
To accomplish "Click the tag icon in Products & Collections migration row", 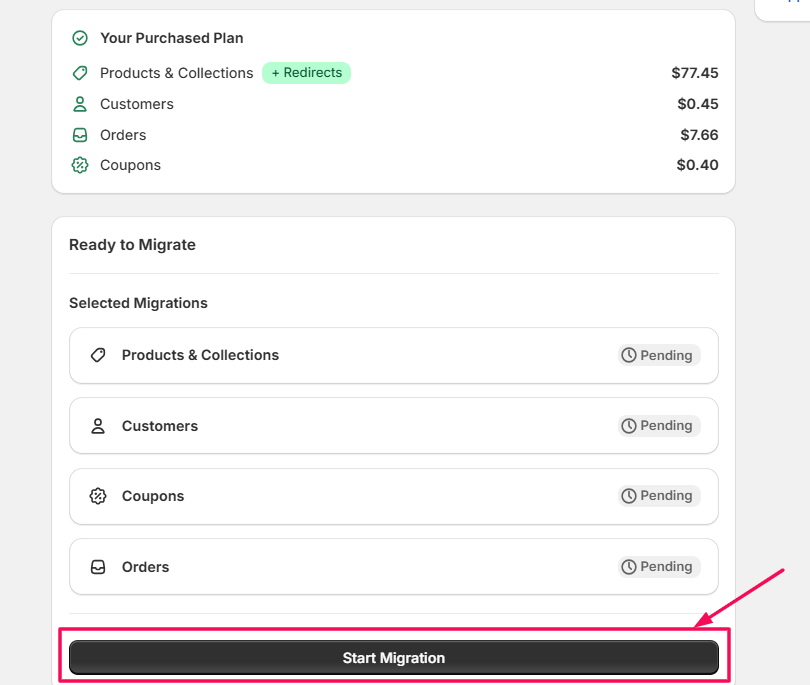I will pos(98,355).
